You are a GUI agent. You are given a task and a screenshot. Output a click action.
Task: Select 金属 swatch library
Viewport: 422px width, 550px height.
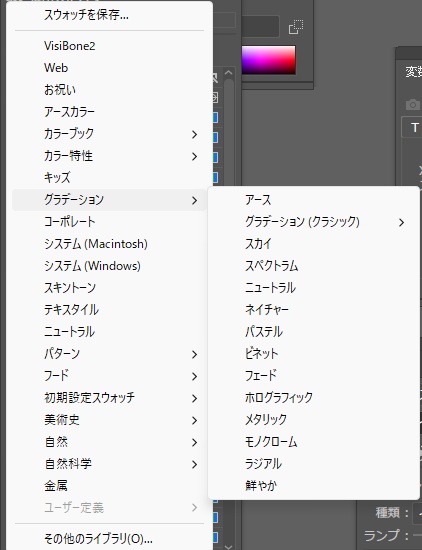(109, 485)
